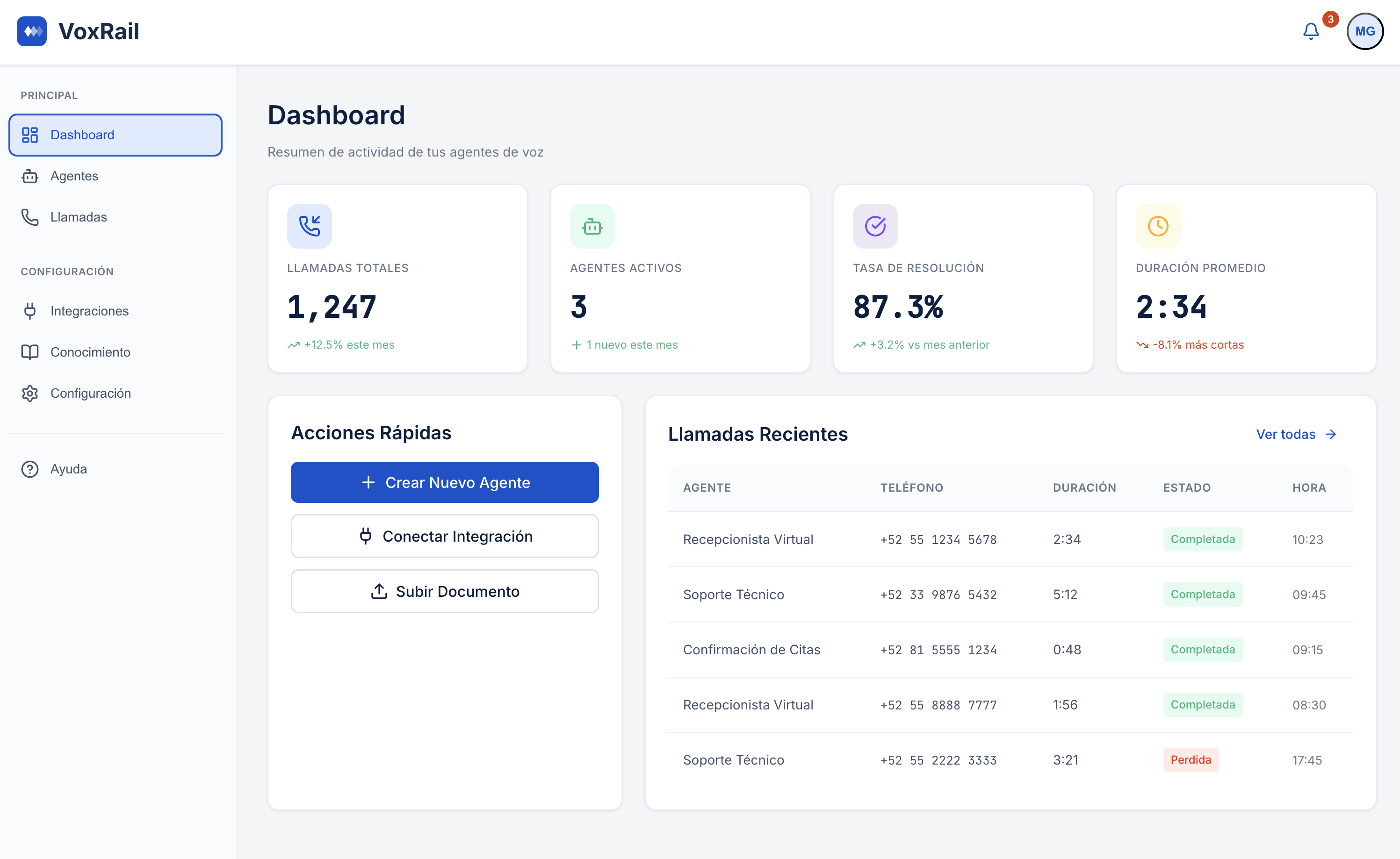Open Configuración in the sidebar
Screen dimensions: 1400x859
pyautogui.click(x=90, y=393)
